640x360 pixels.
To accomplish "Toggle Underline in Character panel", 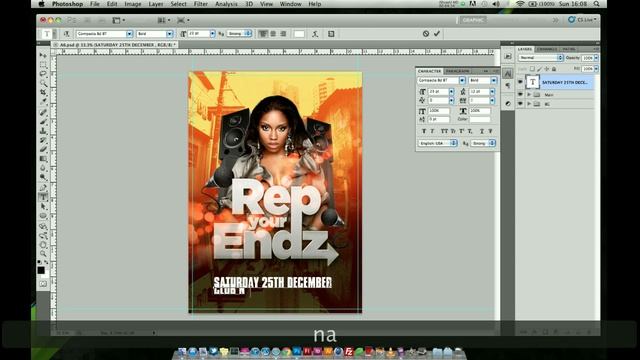I will [482, 131].
